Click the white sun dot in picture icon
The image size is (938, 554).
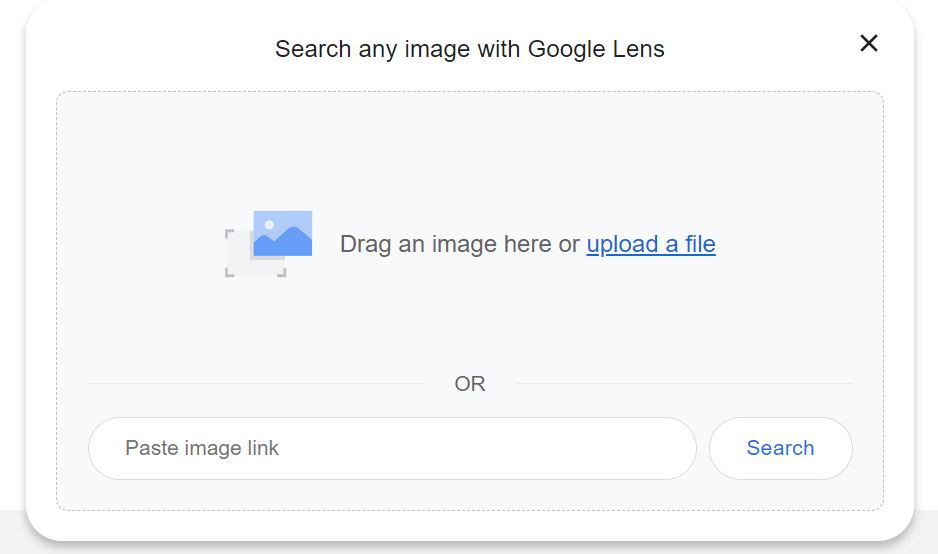(x=269, y=224)
